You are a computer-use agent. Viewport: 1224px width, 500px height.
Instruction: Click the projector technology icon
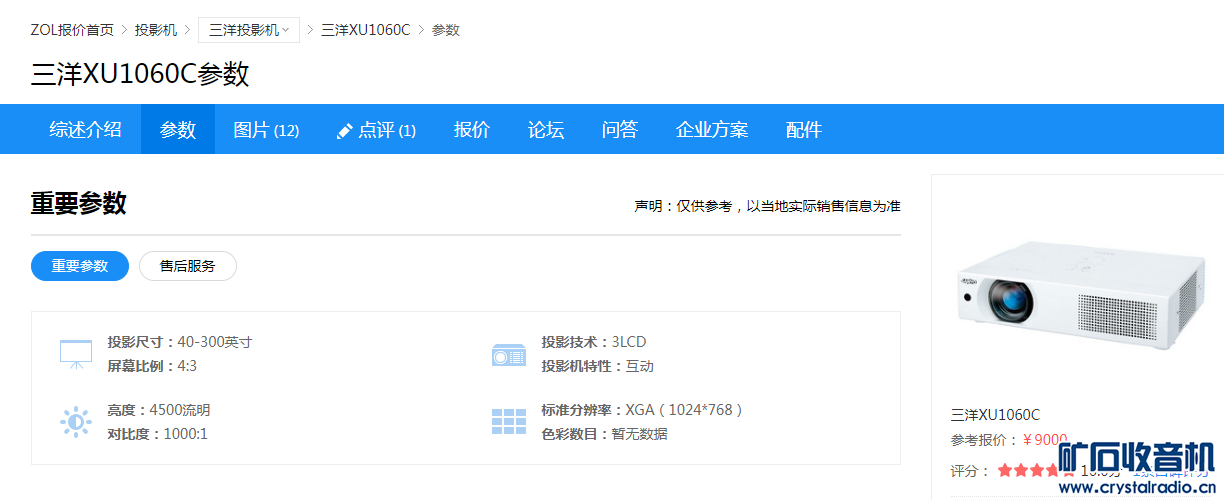(509, 354)
